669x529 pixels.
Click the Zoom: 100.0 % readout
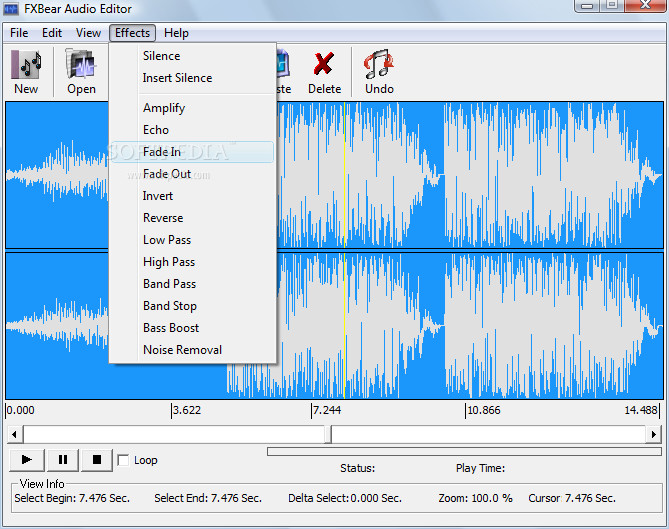click(475, 498)
